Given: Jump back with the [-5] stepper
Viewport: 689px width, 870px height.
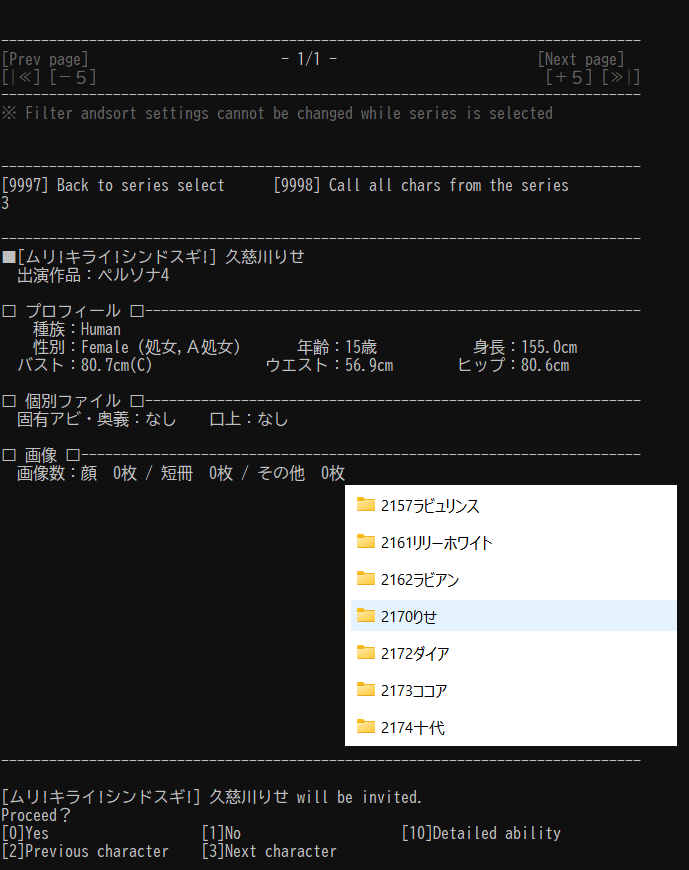Looking at the screenshot, I should click(73, 77).
